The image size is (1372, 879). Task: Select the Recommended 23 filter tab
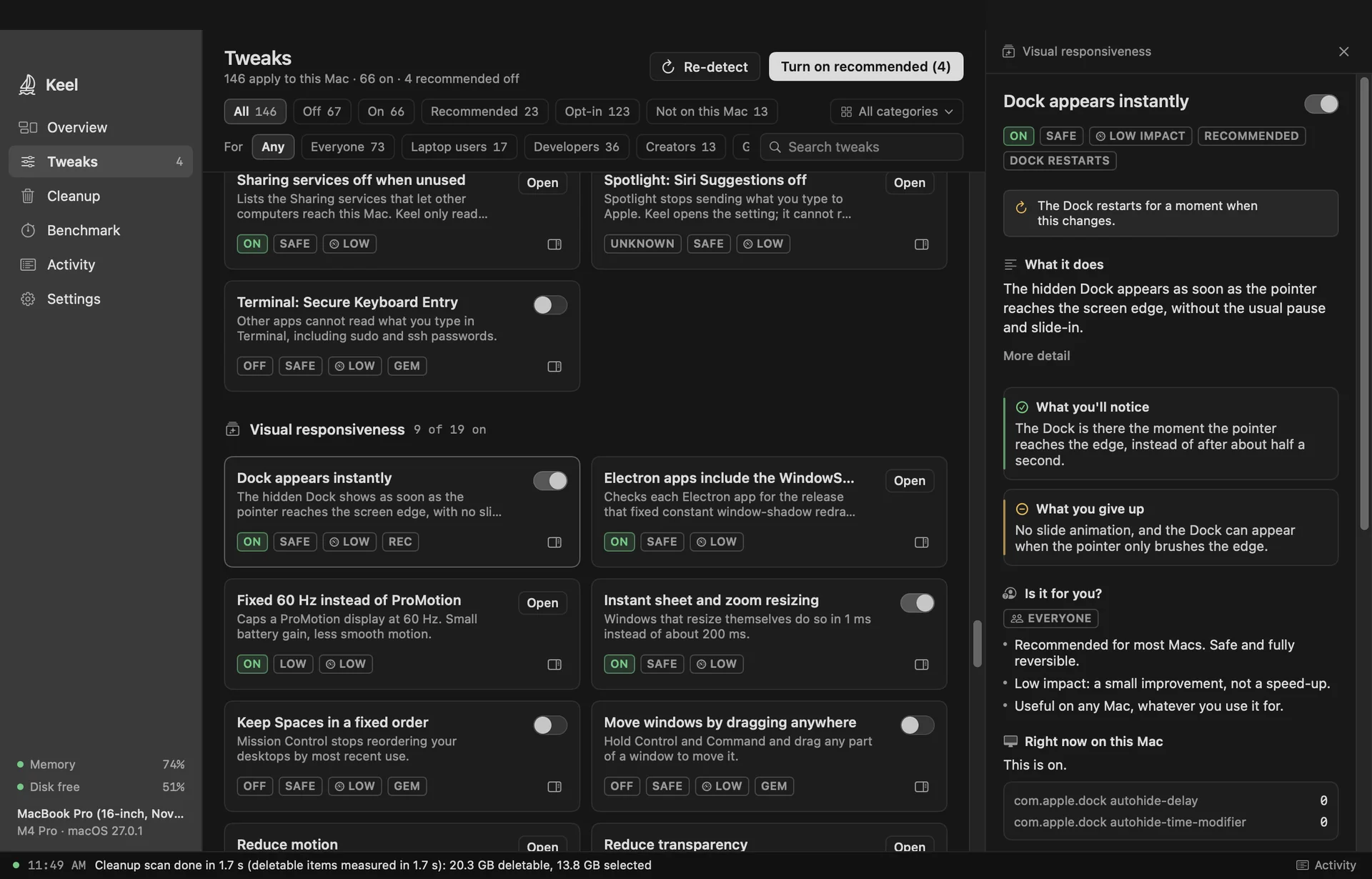coord(484,111)
